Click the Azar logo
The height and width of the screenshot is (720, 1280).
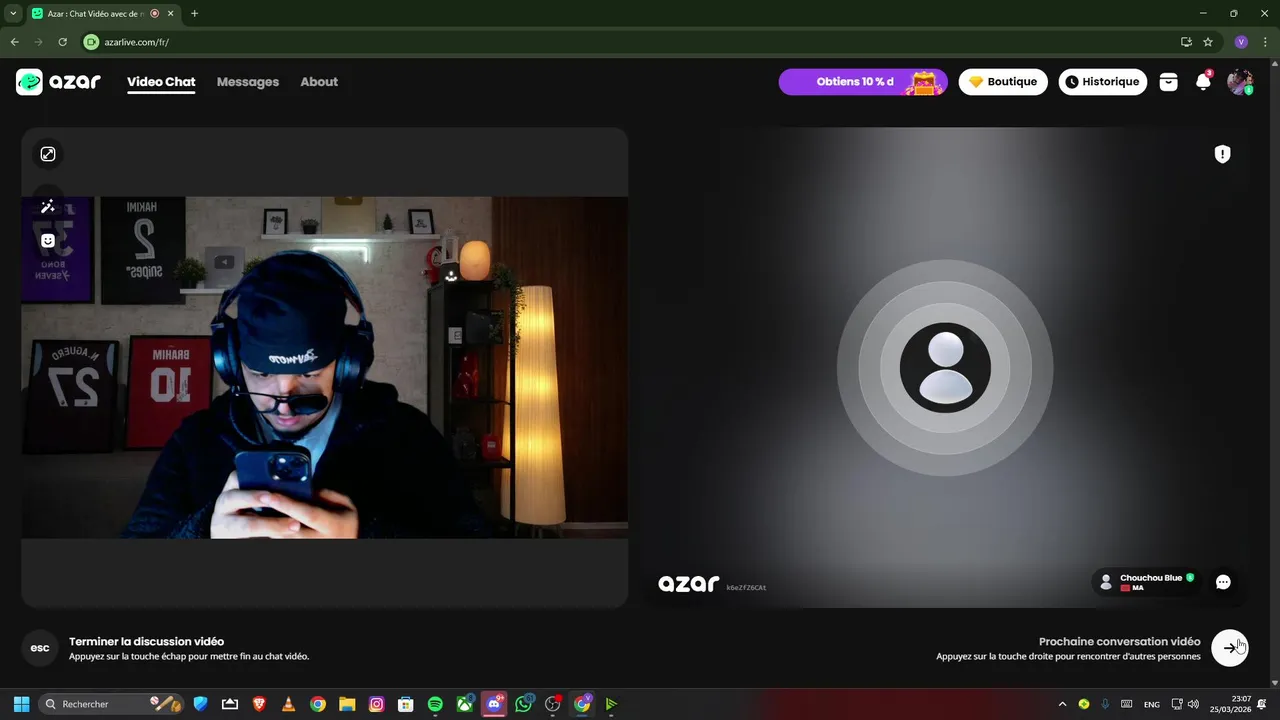58,82
